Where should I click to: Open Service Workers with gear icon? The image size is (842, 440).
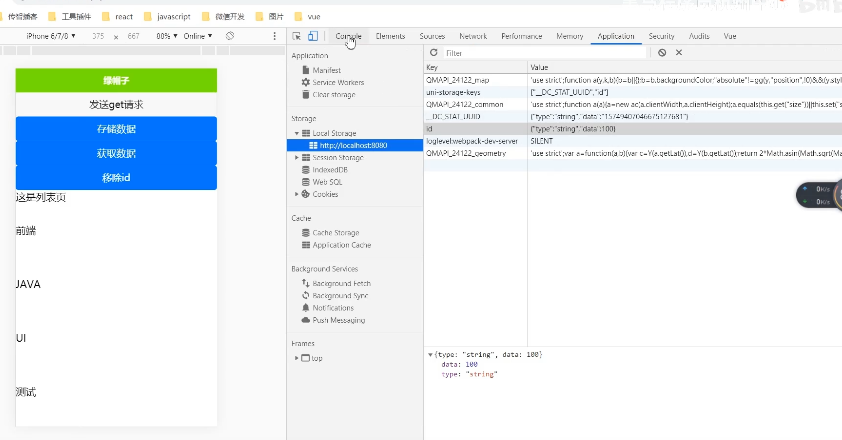pos(332,82)
